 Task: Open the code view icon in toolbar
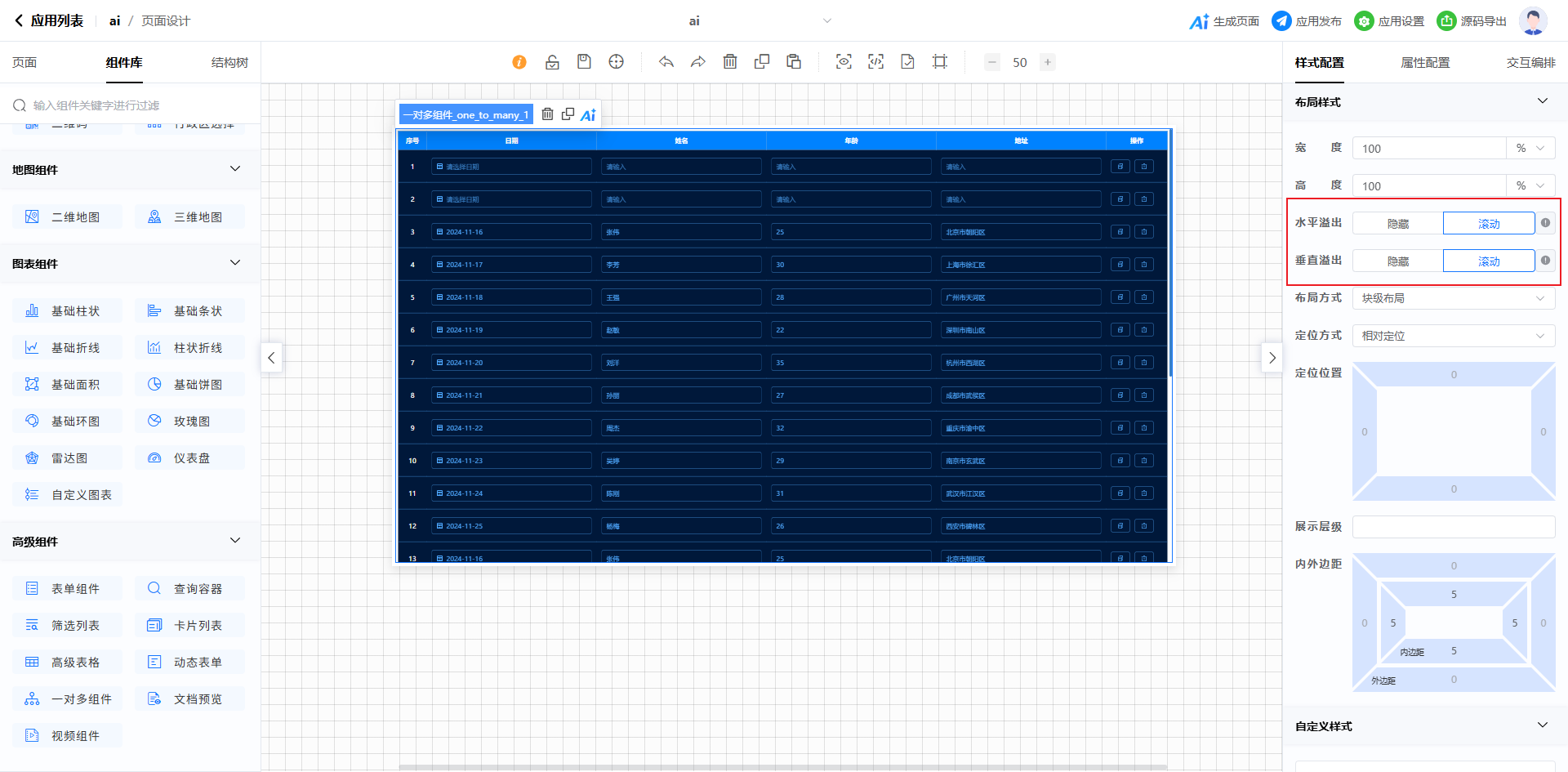(875, 62)
